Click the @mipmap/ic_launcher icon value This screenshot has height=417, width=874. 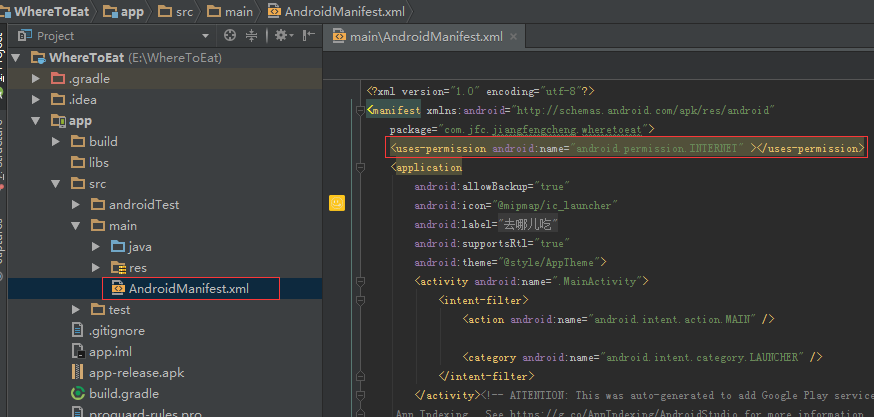pyautogui.click(x=554, y=205)
